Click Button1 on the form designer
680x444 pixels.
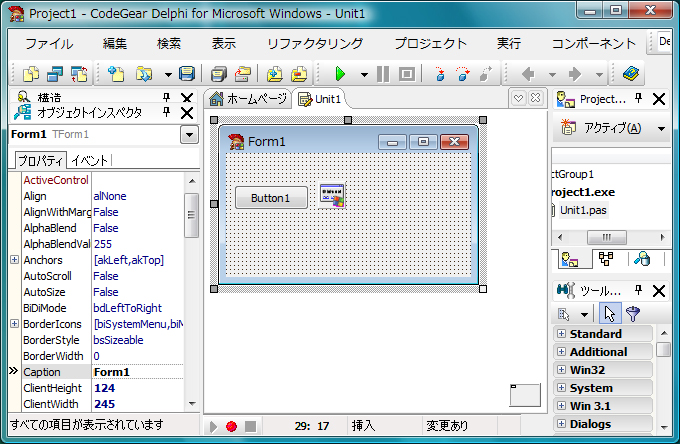[271, 198]
